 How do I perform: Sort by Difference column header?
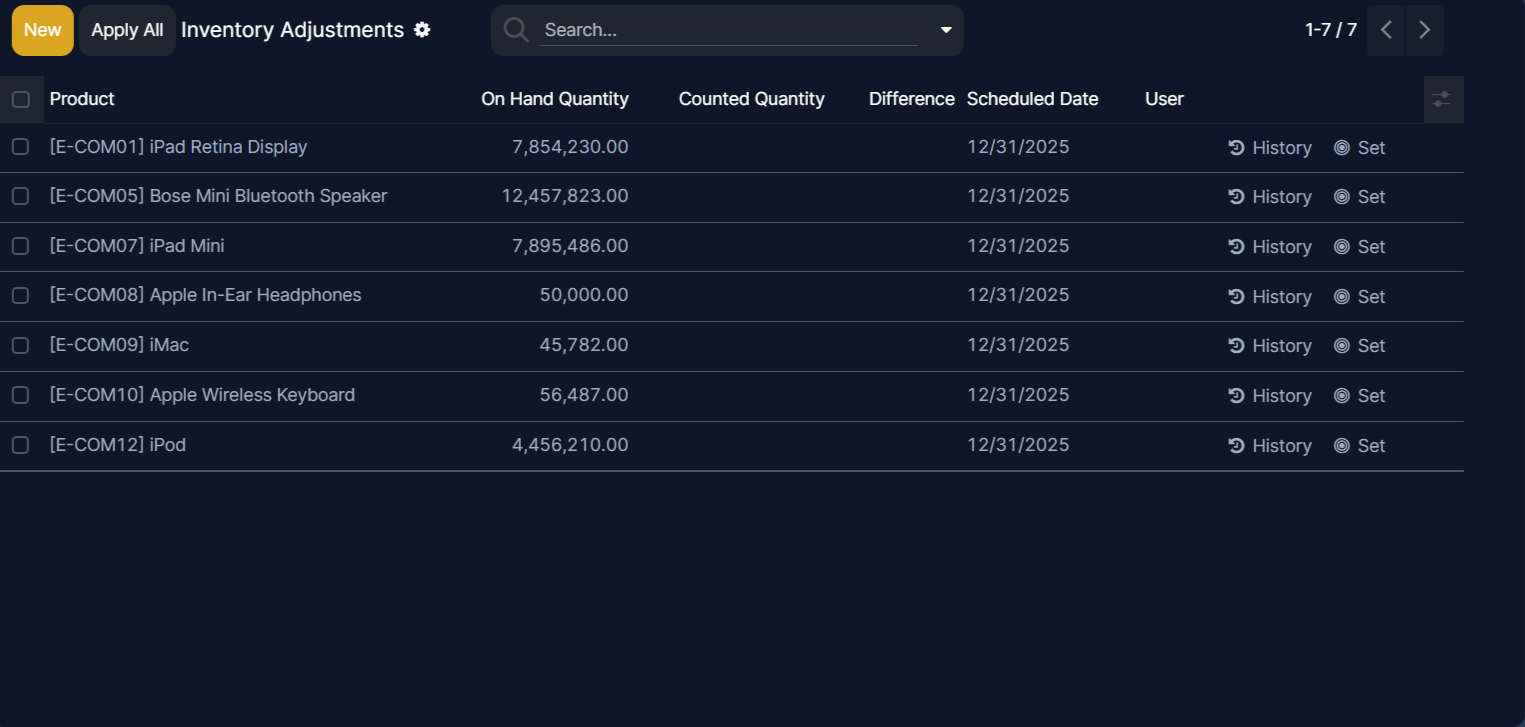point(911,99)
